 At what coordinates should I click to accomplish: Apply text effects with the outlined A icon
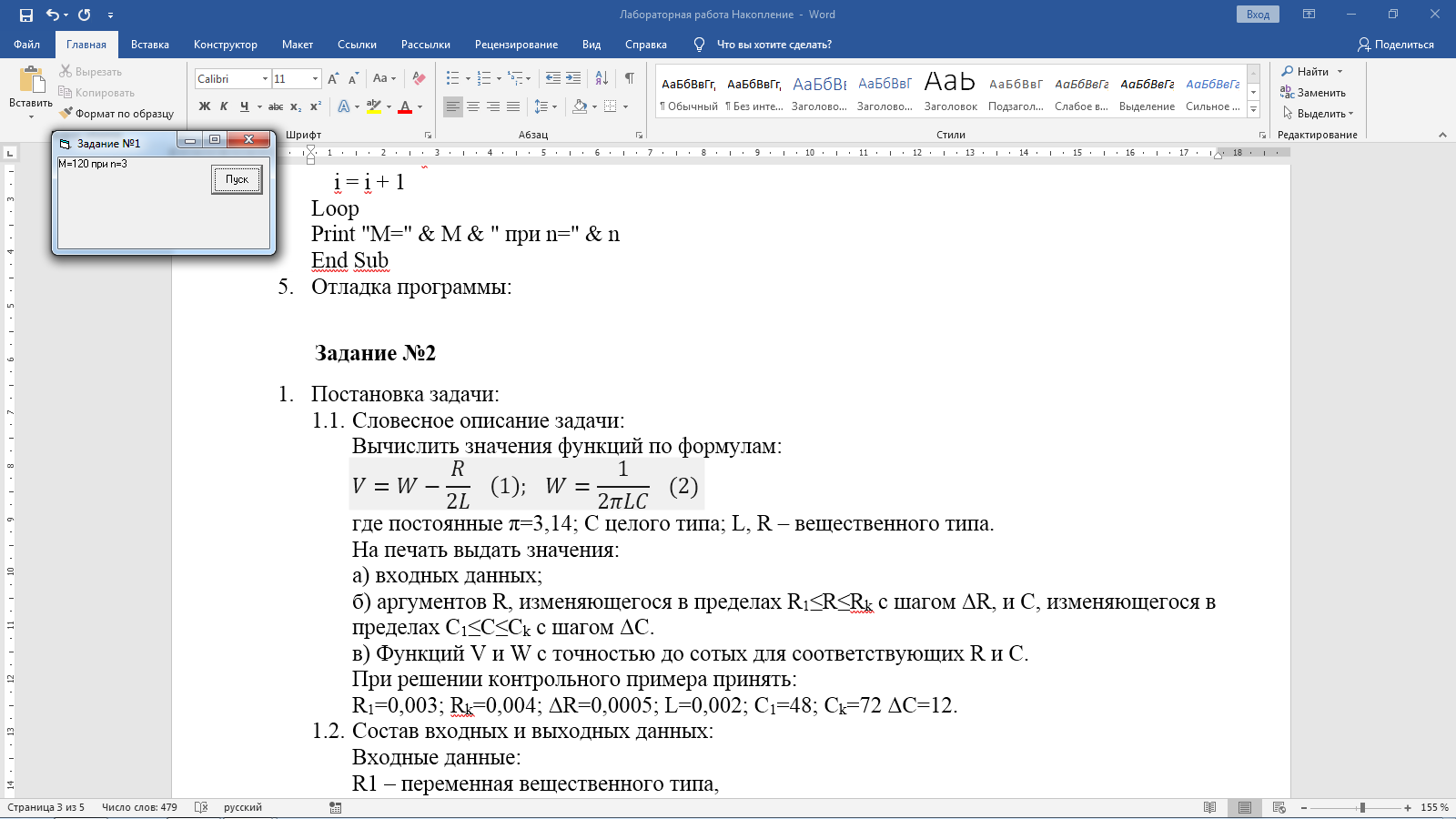tap(344, 106)
